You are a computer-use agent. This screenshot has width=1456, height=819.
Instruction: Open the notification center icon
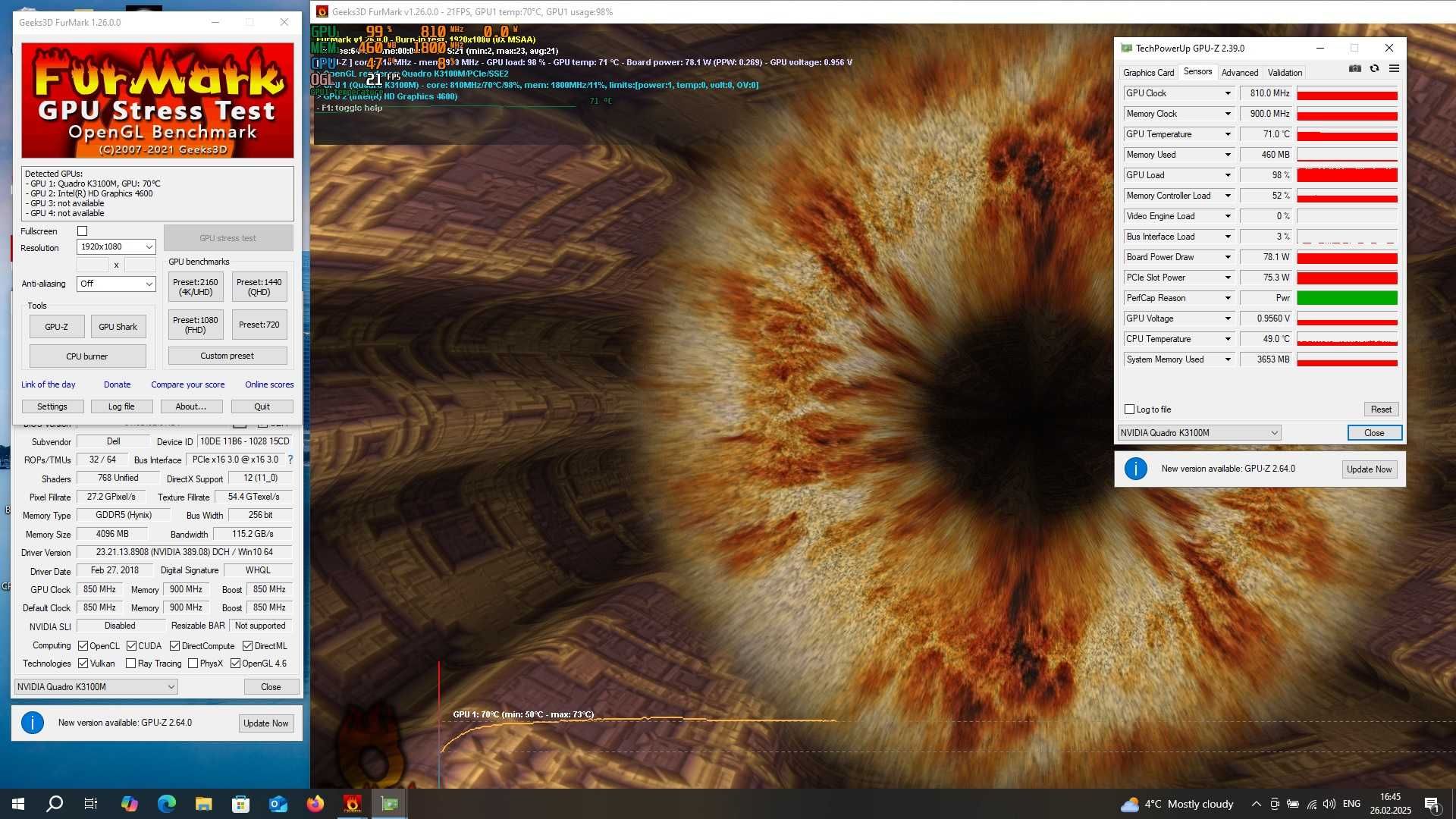[1432, 804]
